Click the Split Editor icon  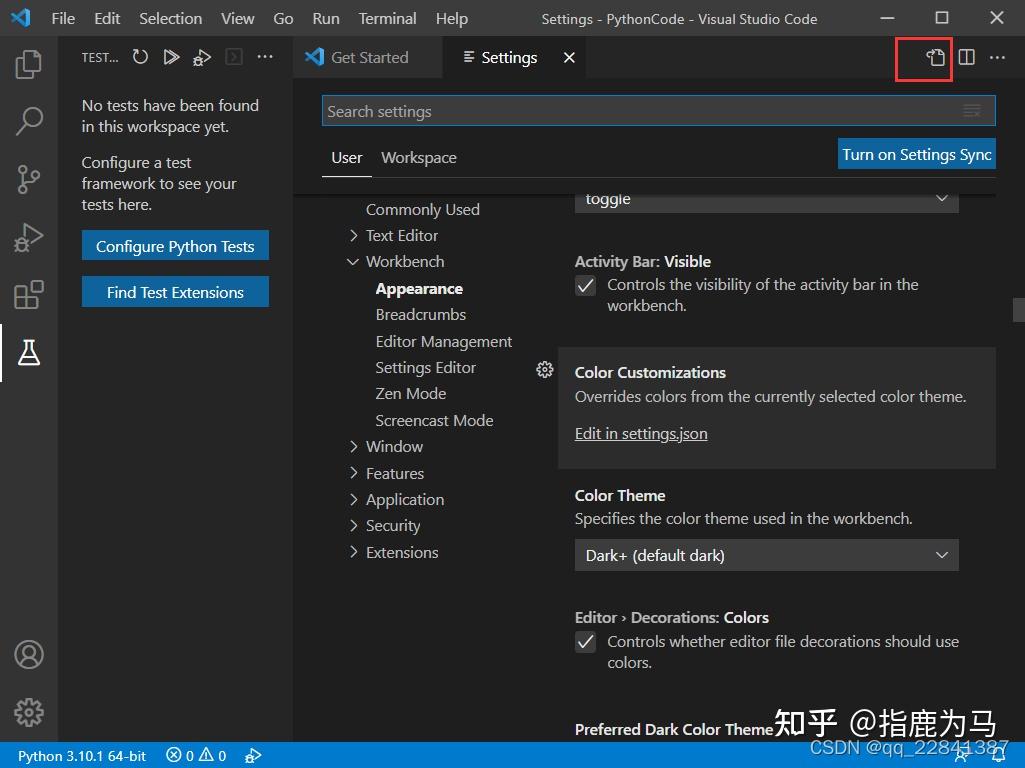(x=966, y=58)
